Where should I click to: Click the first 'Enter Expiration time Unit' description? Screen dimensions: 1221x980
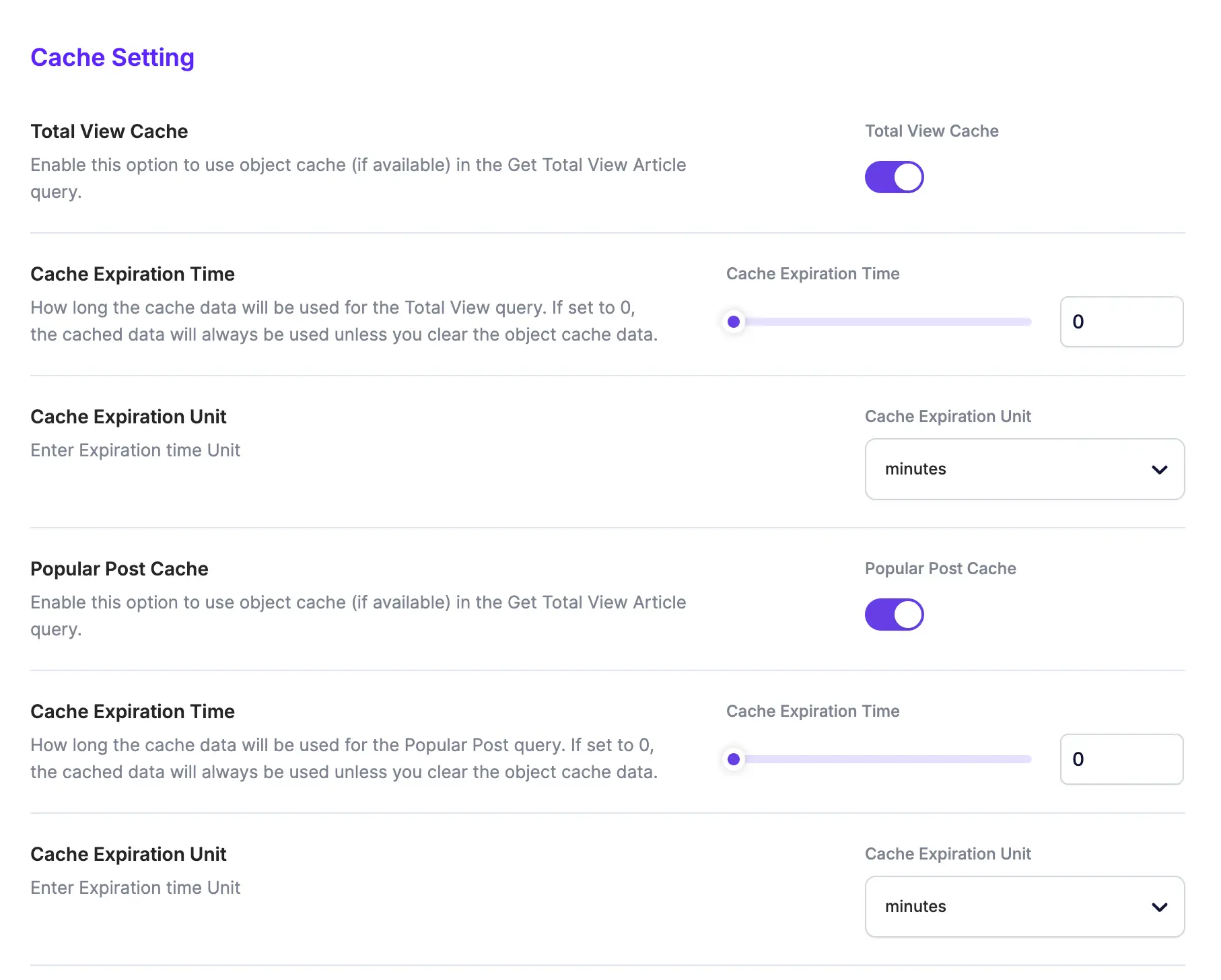click(x=135, y=450)
